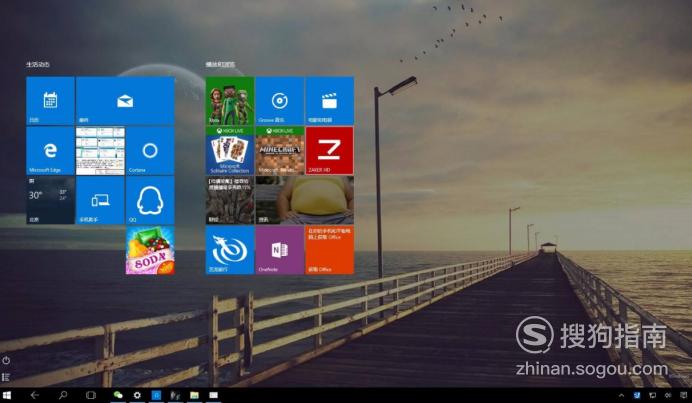The image size is (692, 403).
Task: Open the Cortana tile
Action: pyautogui.click(x=150, y=151)
